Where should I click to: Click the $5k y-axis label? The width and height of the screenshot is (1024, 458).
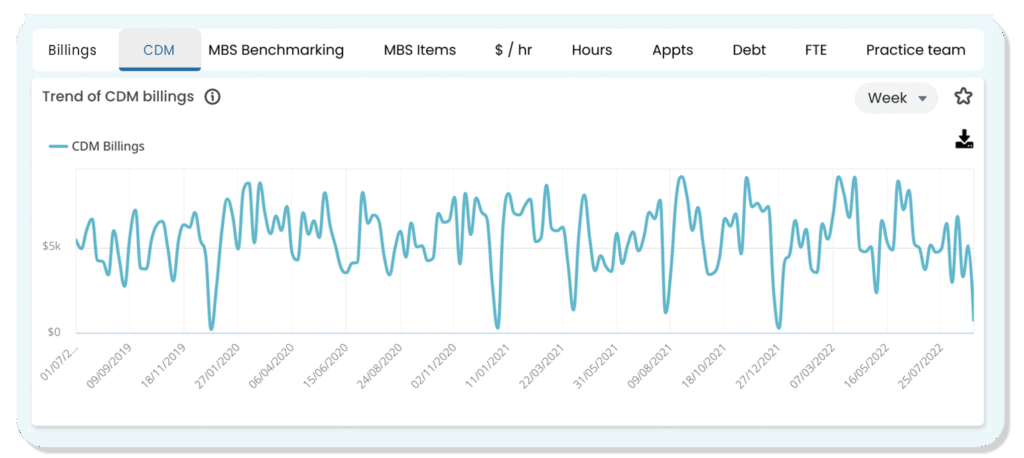click(x=52, y=247)
